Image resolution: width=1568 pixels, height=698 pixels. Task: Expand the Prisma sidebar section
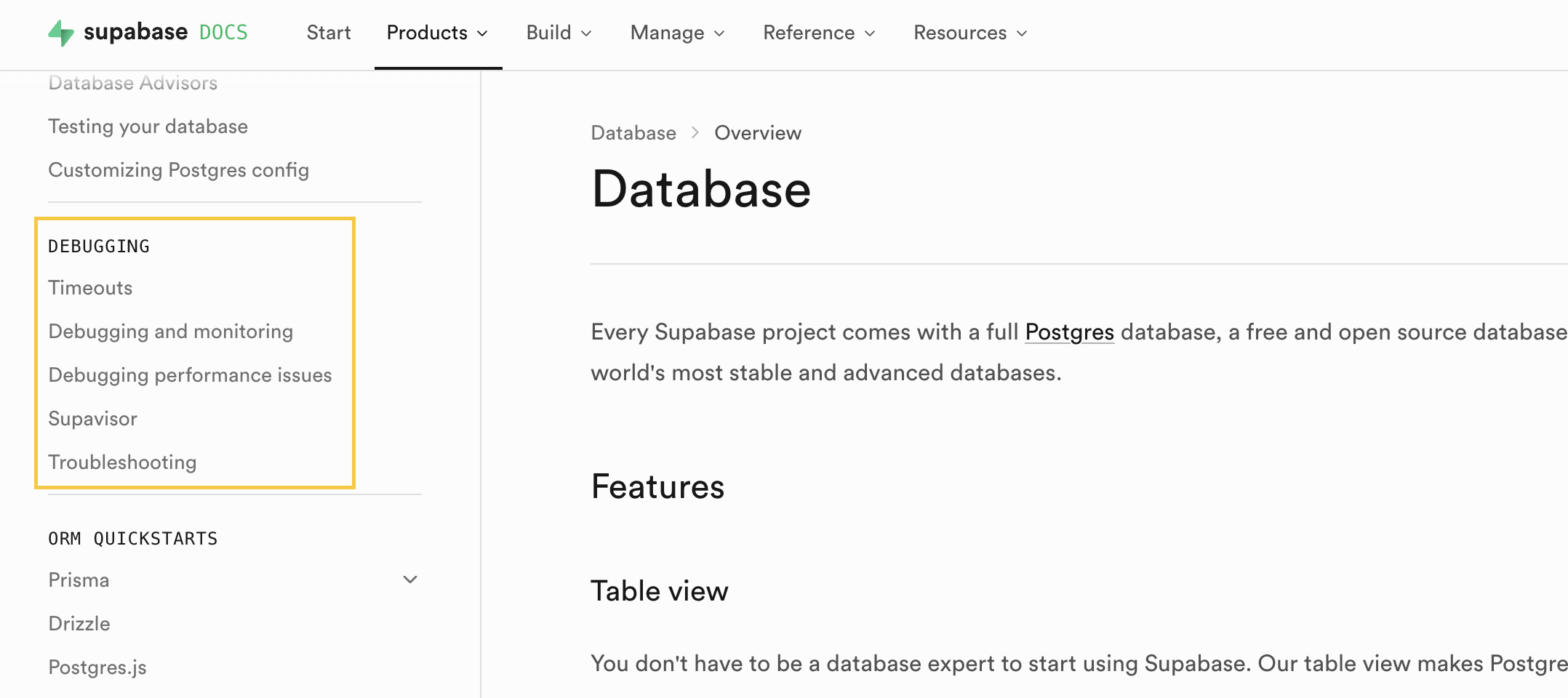[x=410, y=579]
